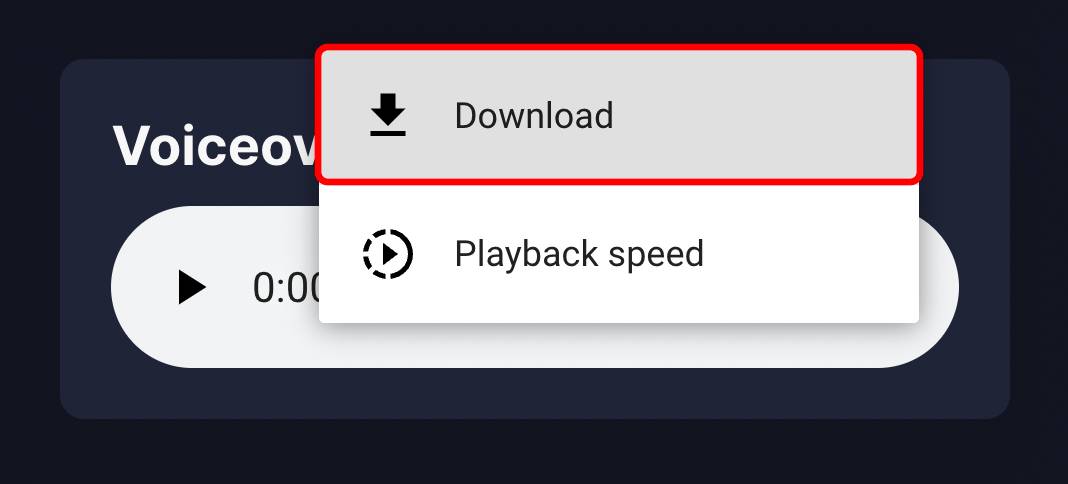
Task: Click the Download arrow icon
Action: (x=388, y=115)
